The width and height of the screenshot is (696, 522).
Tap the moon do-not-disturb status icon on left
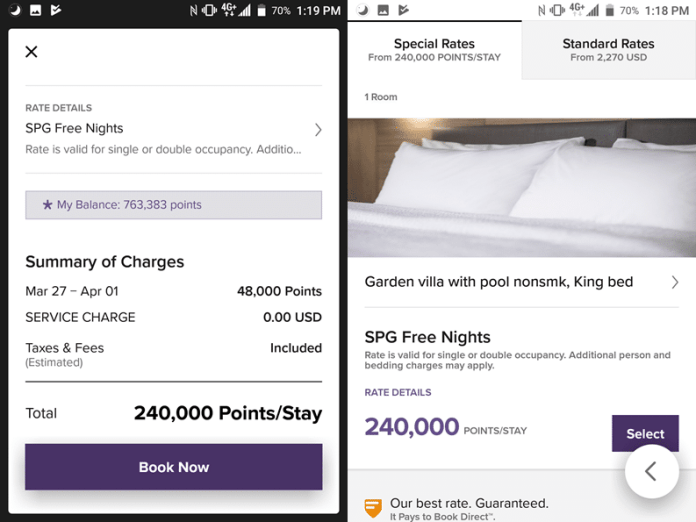point(11,10)
